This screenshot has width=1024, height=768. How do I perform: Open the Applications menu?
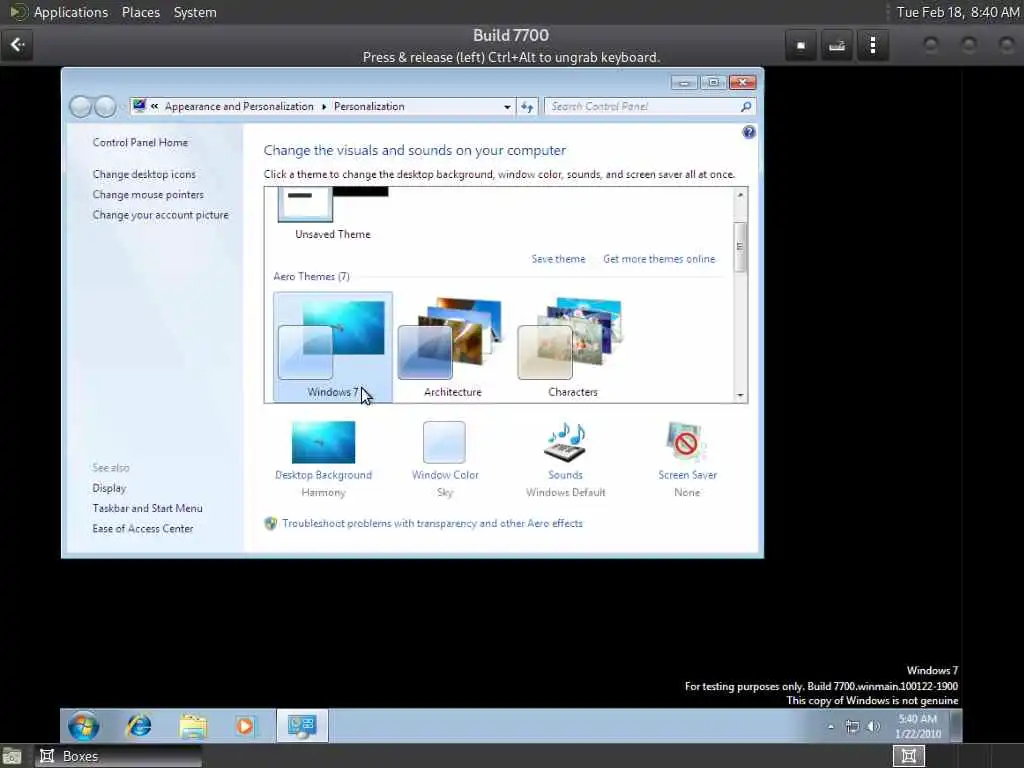coord(71,12)
